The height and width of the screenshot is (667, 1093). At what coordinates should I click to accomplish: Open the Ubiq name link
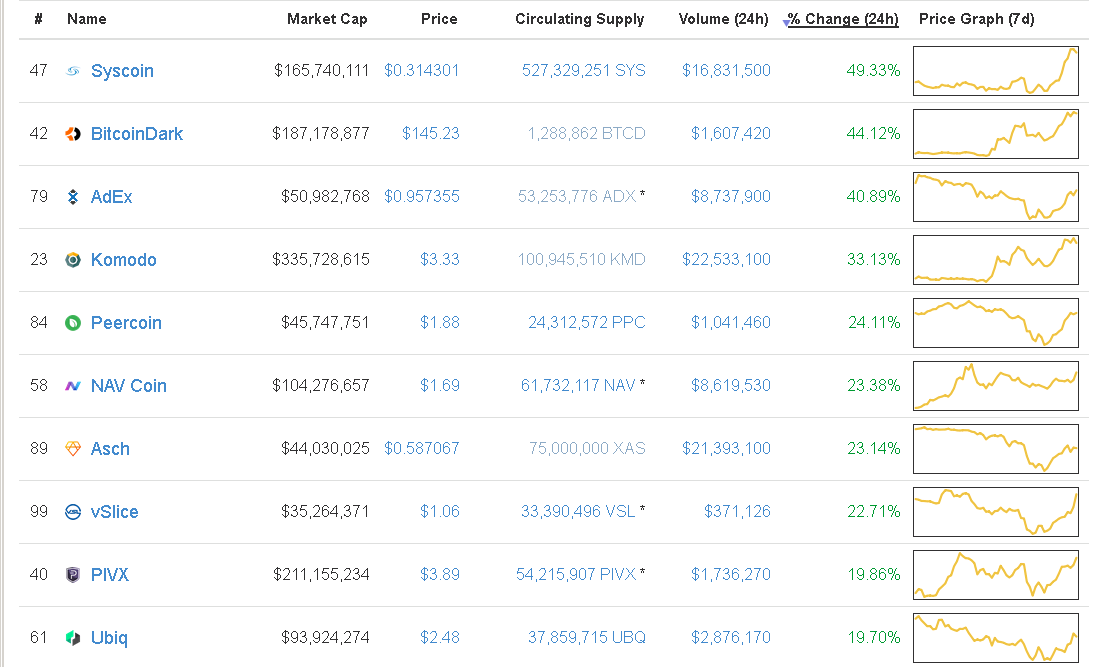(109, 638)
